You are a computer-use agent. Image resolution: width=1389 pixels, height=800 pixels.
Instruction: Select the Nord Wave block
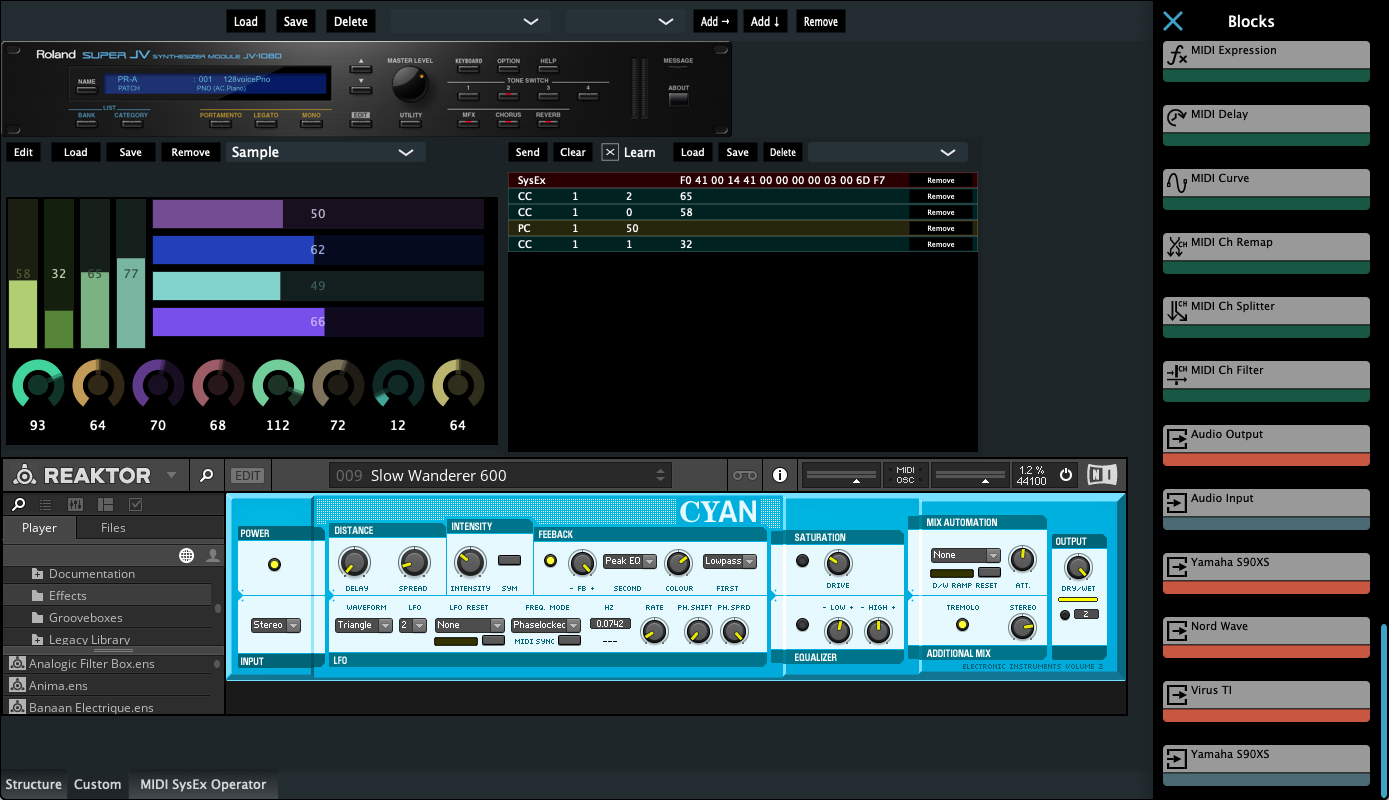click(1267, 637)
